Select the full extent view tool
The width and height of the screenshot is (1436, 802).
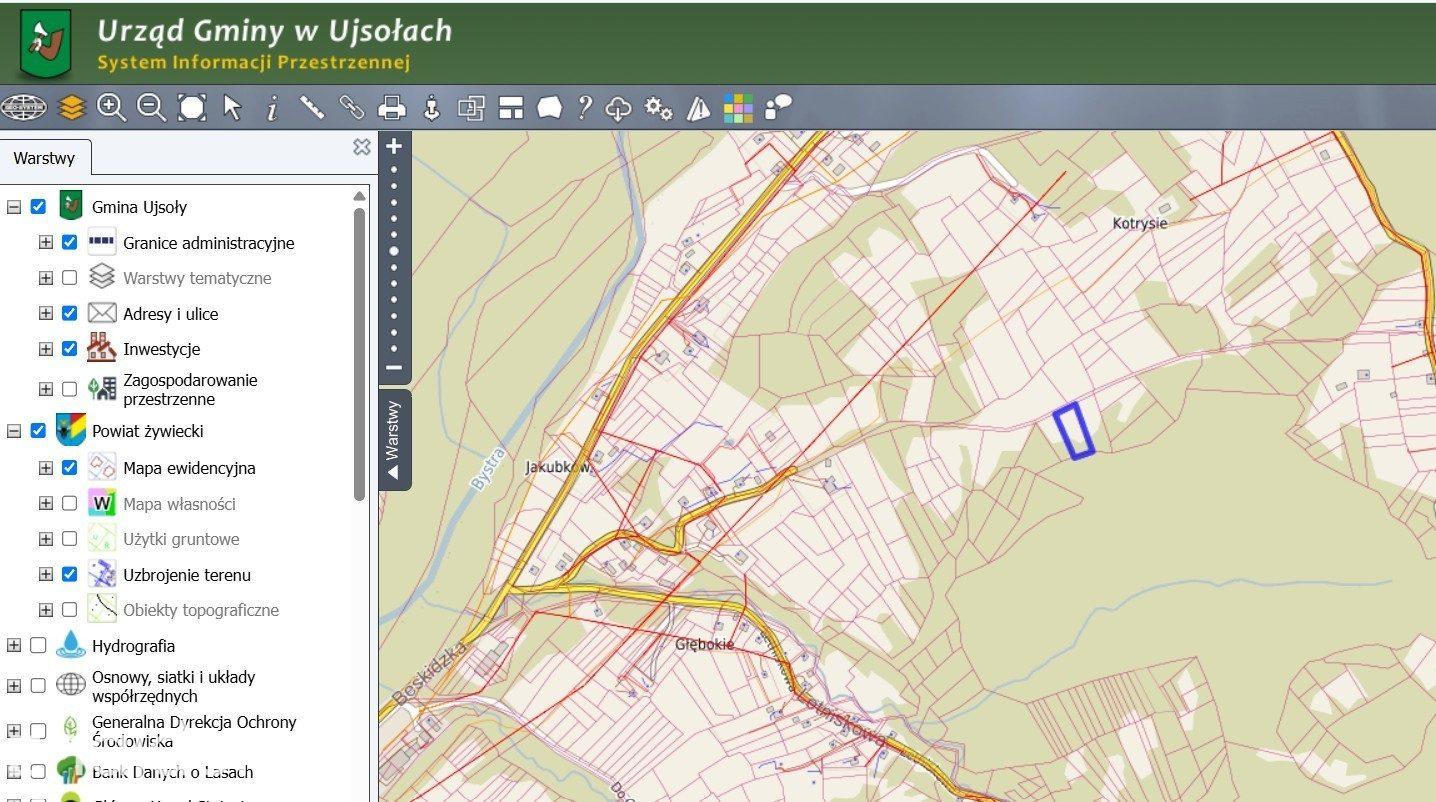(x=192, y=107)
